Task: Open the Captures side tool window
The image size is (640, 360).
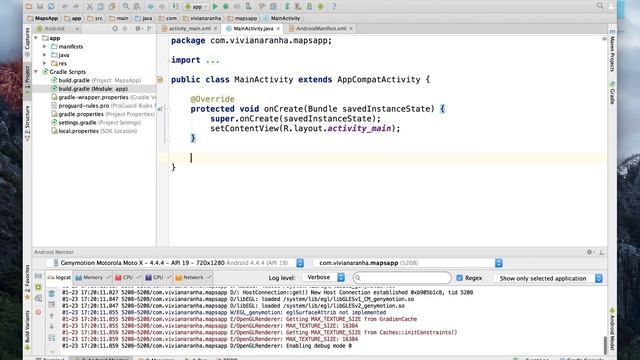Action: point(27,42)
